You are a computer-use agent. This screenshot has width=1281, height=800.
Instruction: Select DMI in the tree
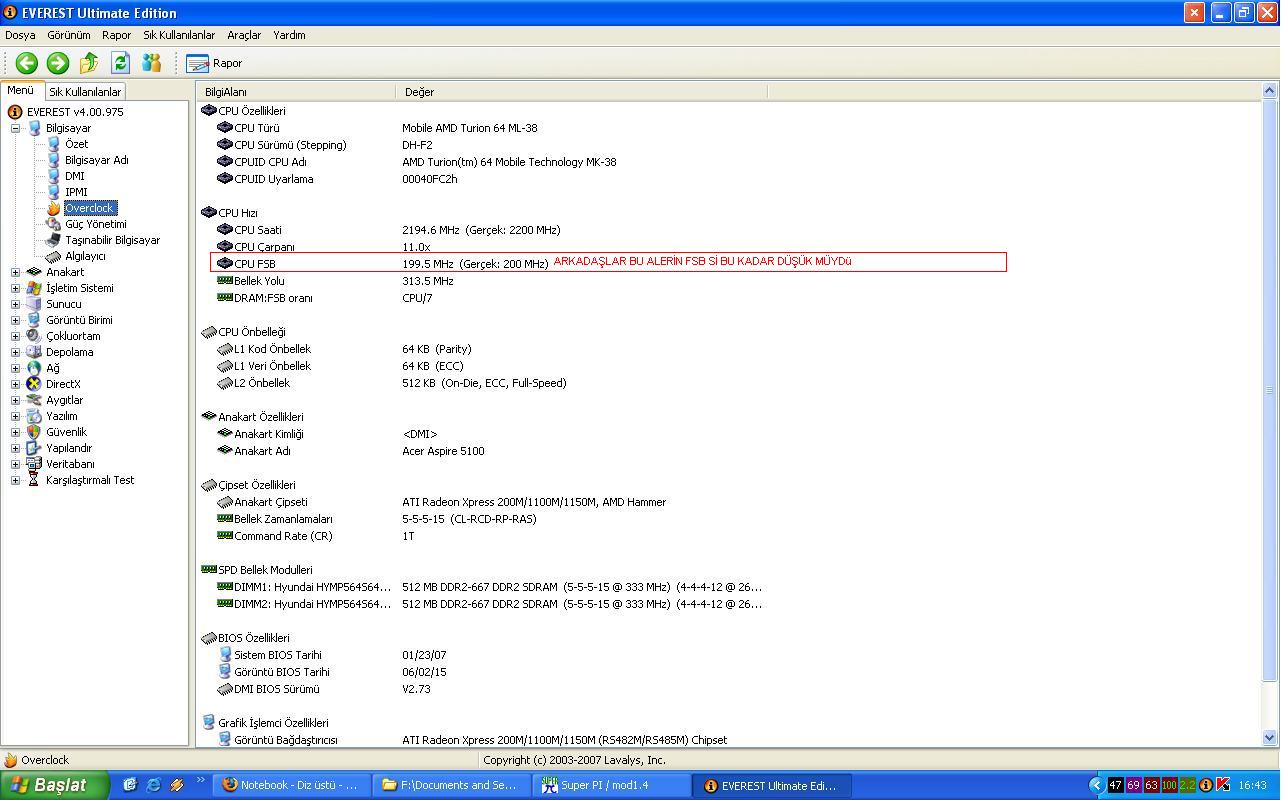74,176
